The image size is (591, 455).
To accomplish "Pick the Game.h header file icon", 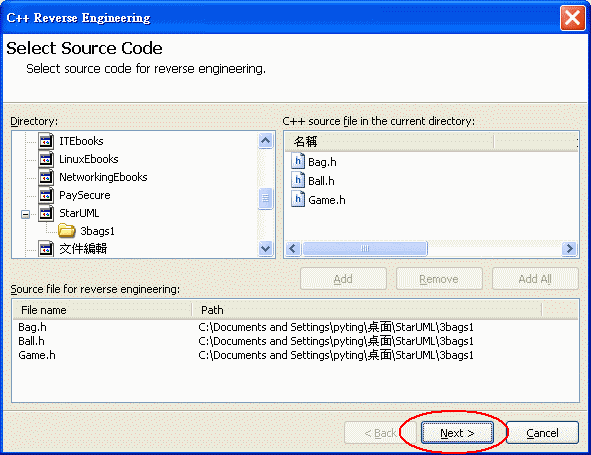I will [298, 199].
